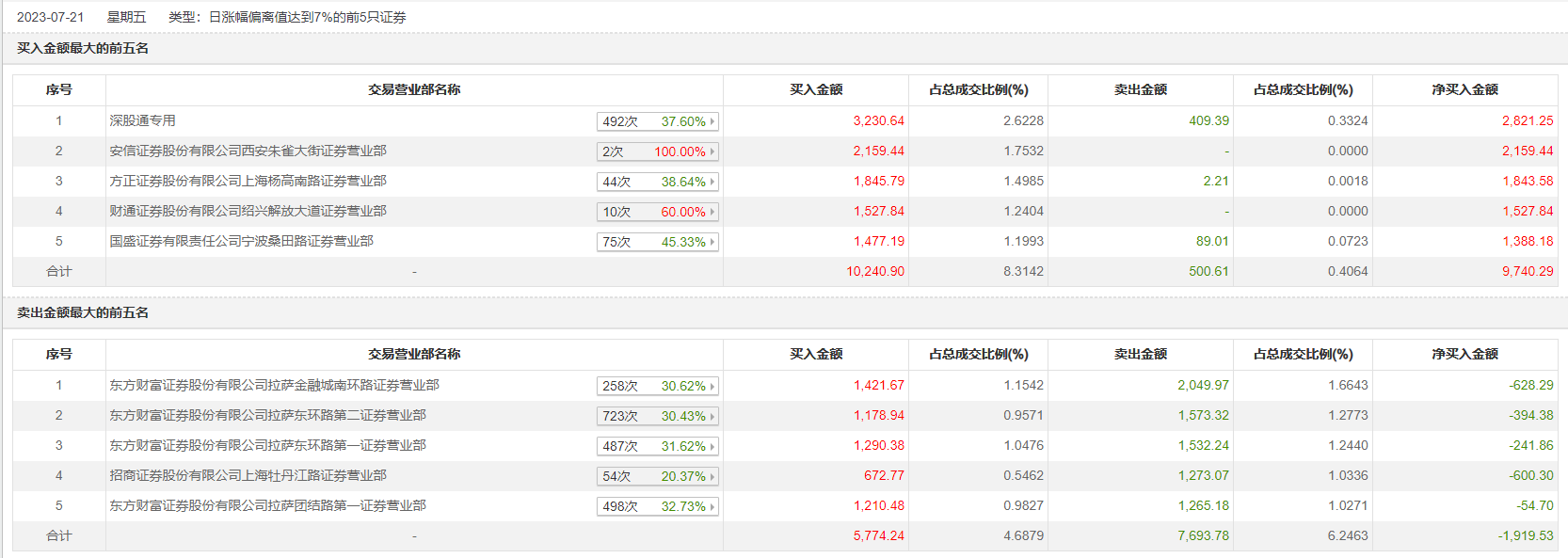Click the arrow icon beside 38.64%
1568x558 pixels.
point(712,182)
